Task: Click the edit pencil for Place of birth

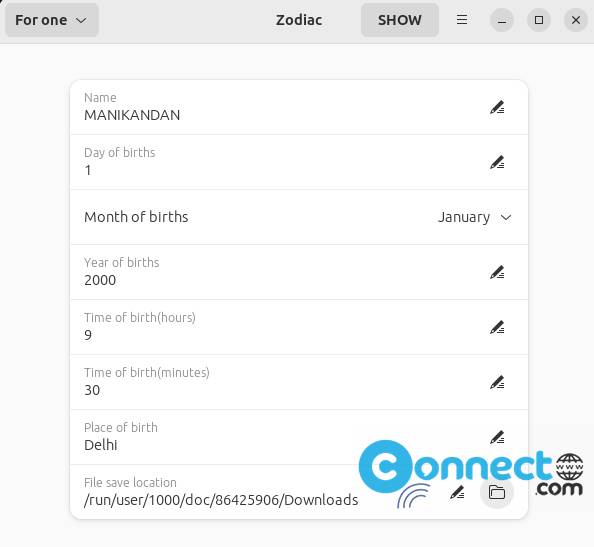Action: pyautogui.click(x=497, y=438)
